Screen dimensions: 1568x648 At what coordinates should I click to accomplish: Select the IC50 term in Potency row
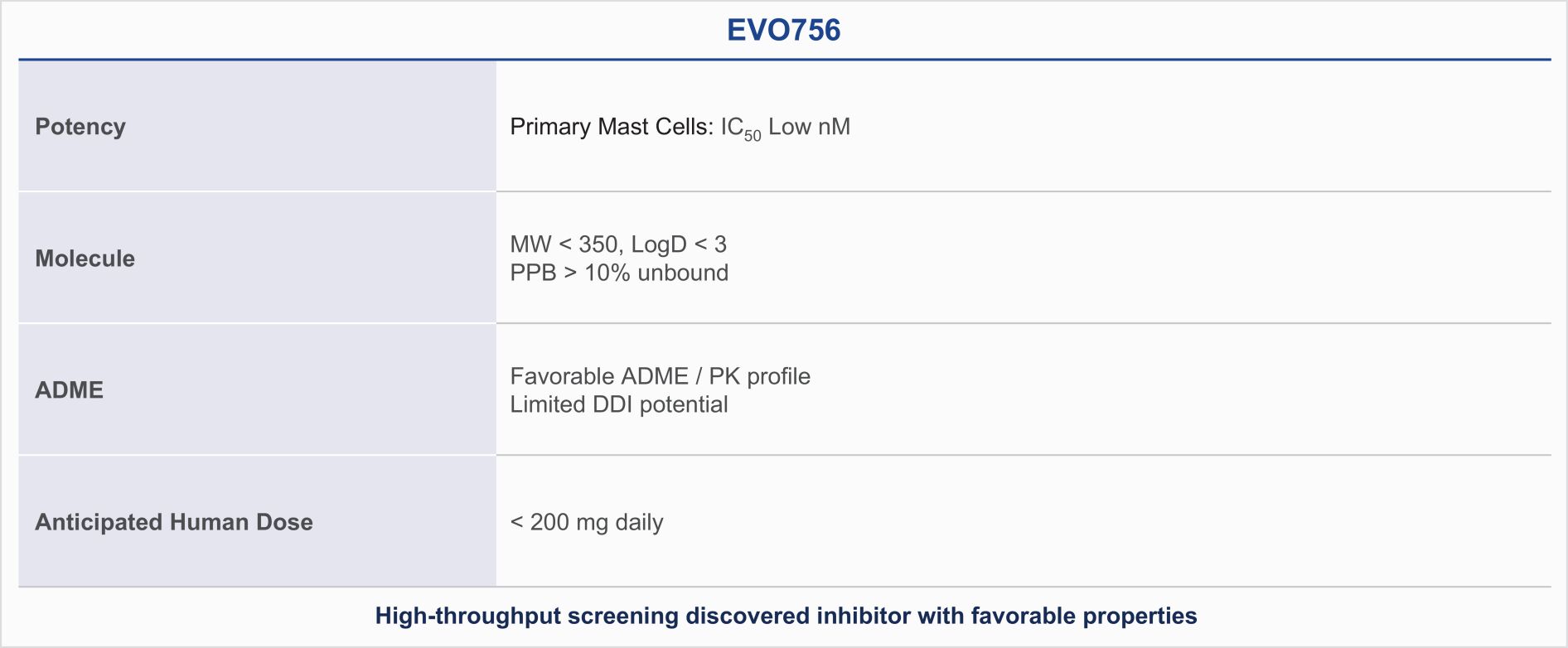pos(739,128)
